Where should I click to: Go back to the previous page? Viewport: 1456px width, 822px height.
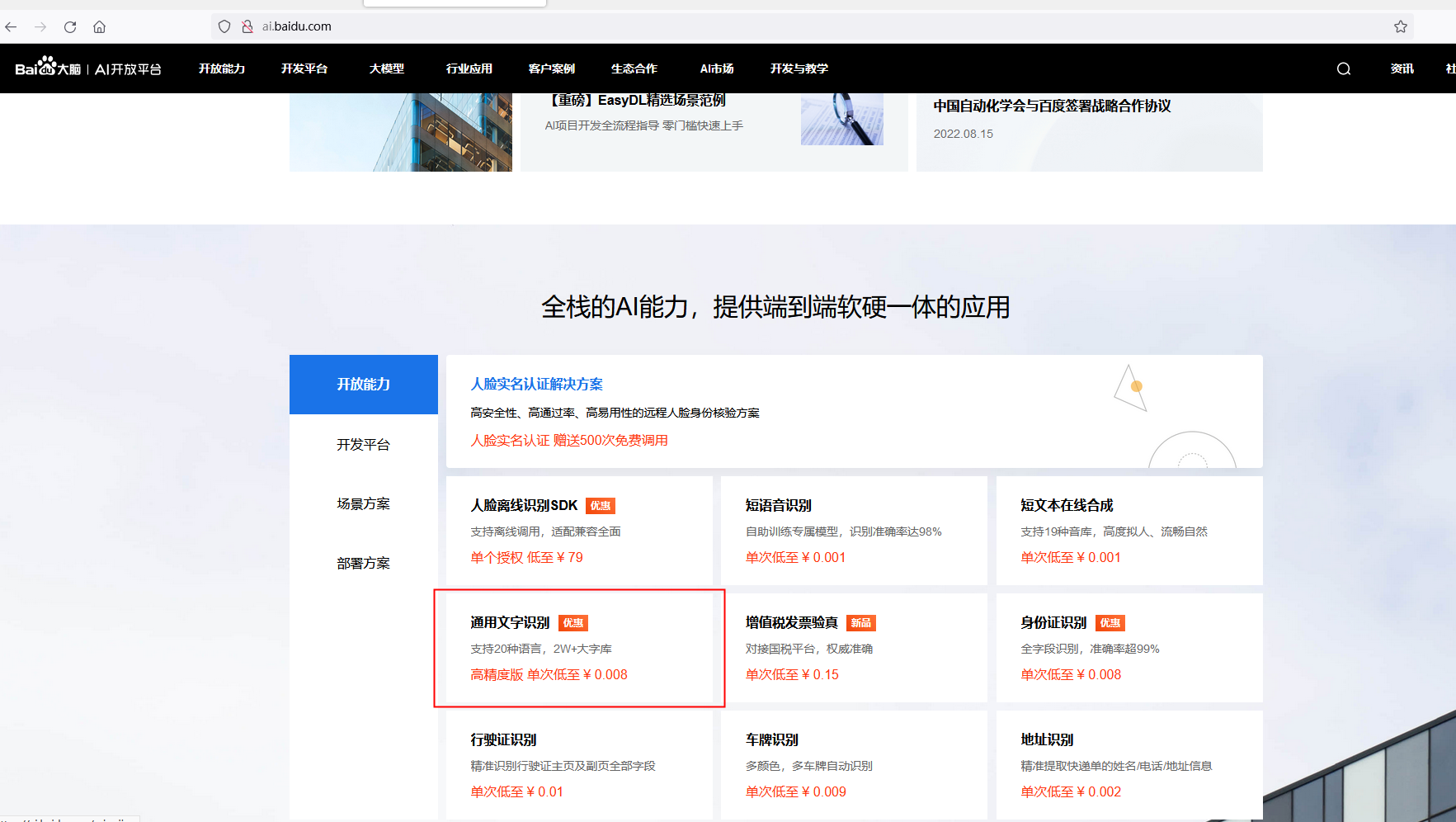(x=11, y=26)
